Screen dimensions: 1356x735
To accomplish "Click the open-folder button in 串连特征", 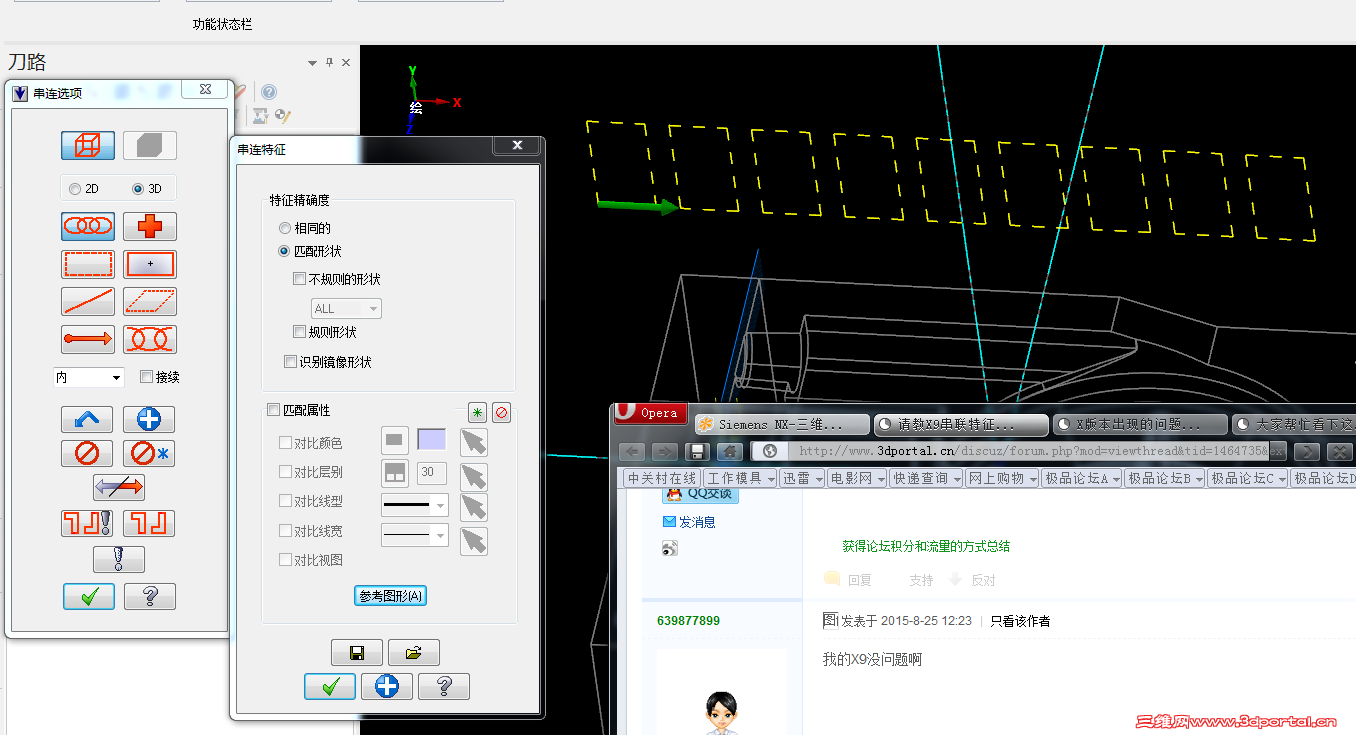I will click(x=414, y=653).
